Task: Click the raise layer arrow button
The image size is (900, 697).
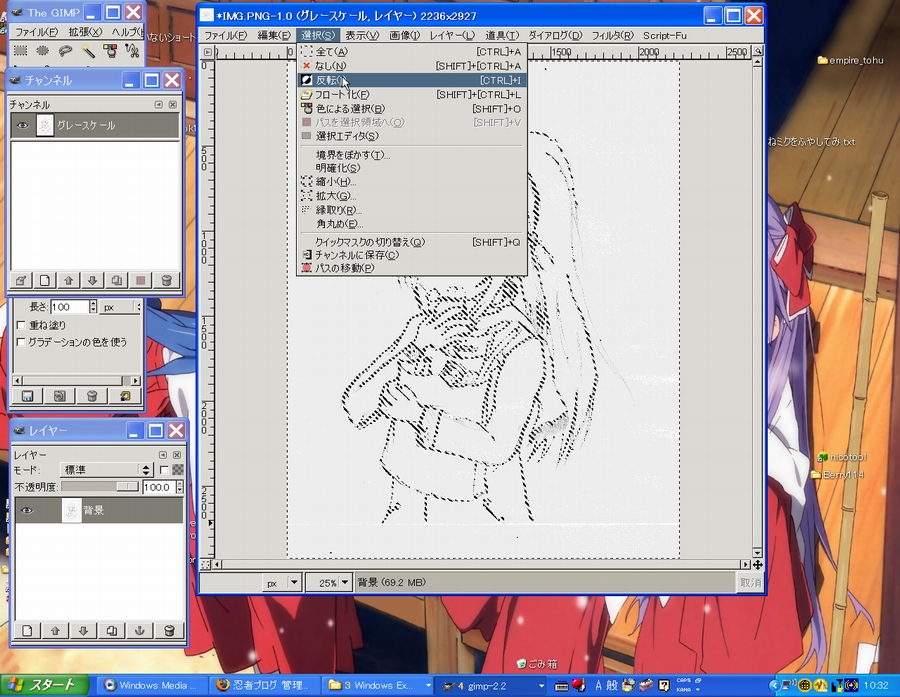Action: click(55, 630)
